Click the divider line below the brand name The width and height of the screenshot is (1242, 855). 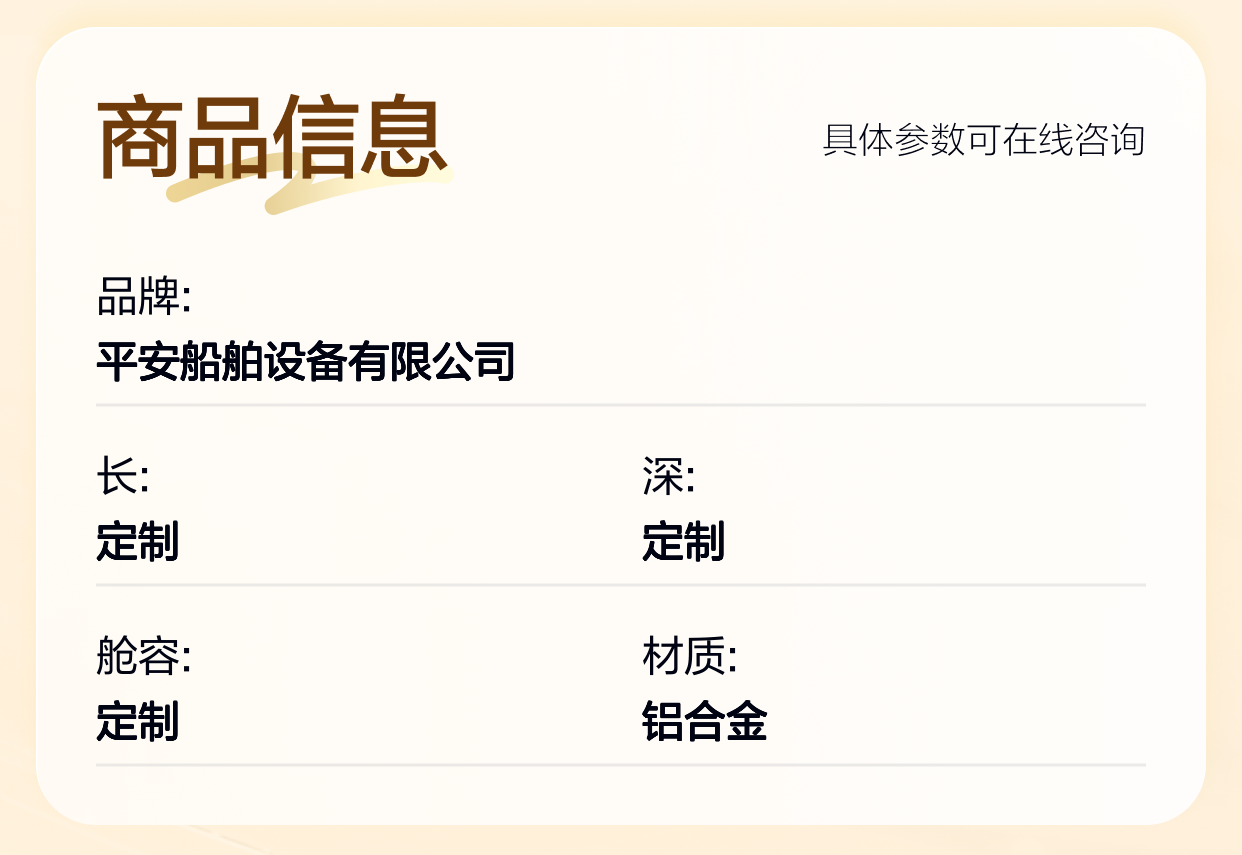[620, 405]
